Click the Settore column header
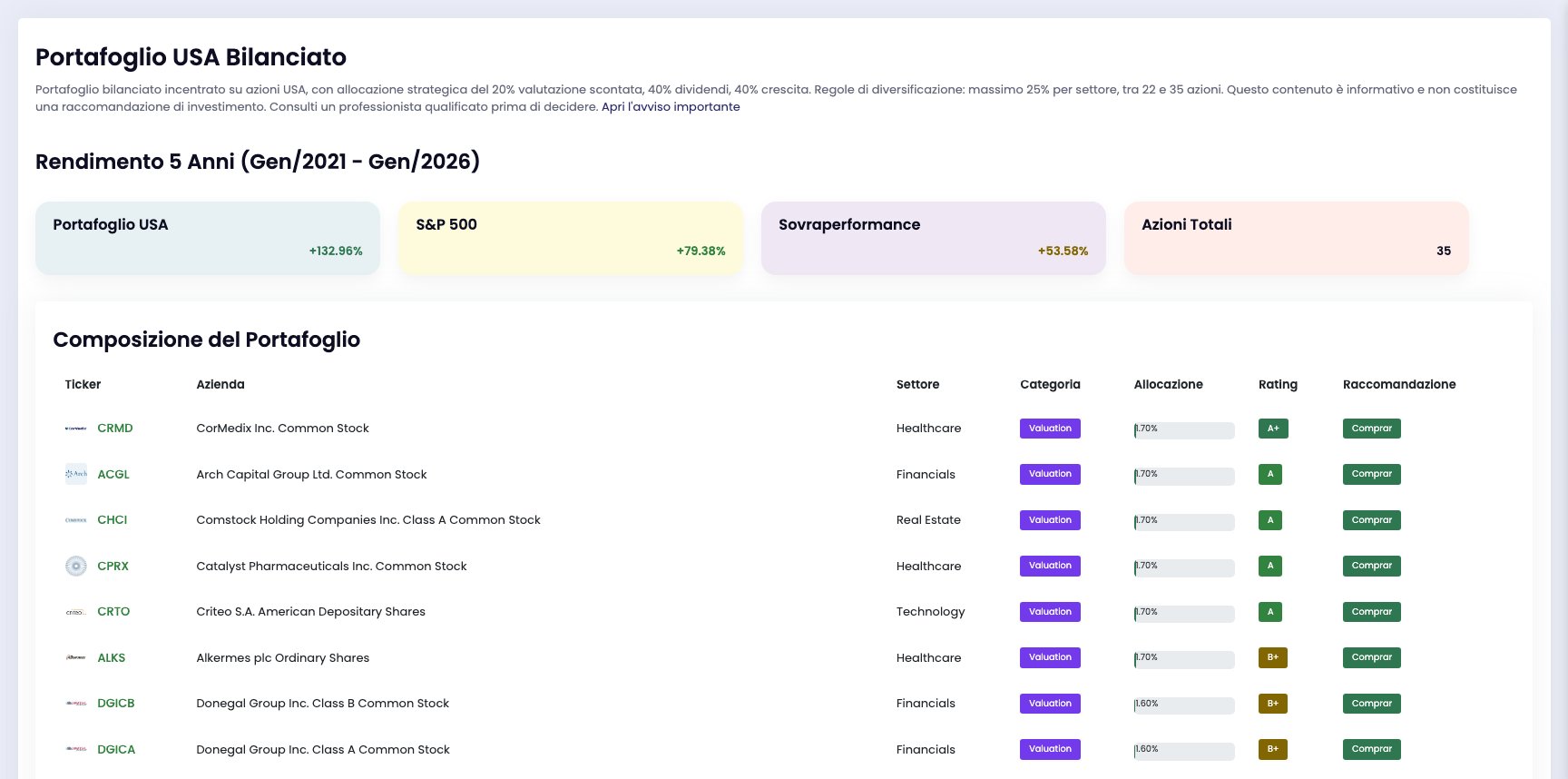 [917, 385]
